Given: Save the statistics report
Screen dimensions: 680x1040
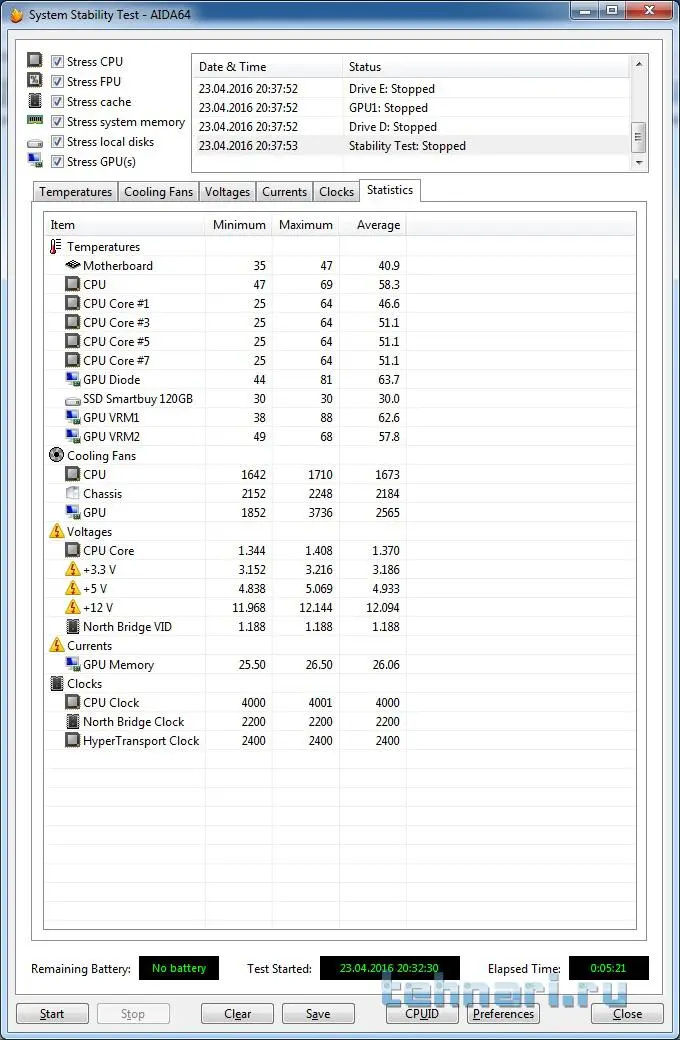Looking at the screenshot, I should [x=318, y=1014].
